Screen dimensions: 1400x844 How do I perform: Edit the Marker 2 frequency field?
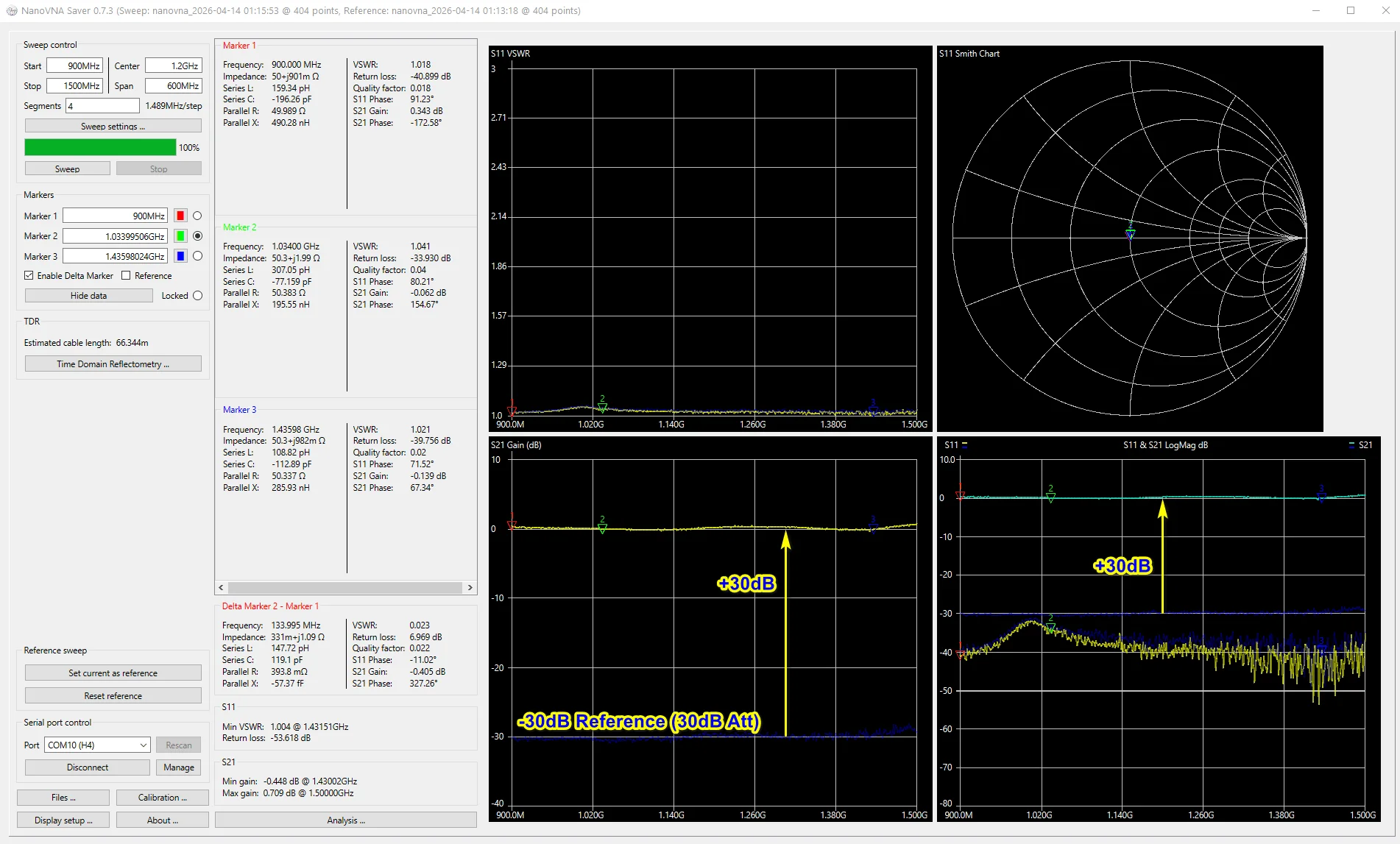(116, 236)
